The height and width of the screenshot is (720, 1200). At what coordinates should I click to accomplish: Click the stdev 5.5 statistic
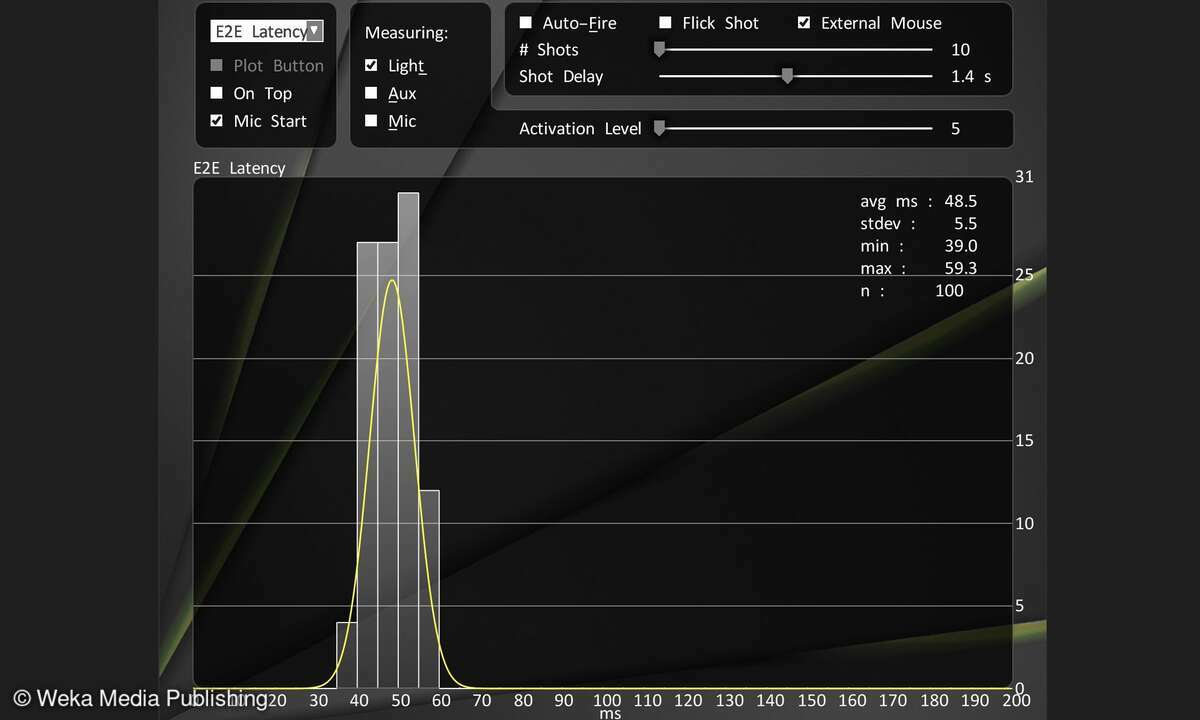[x=918, y=224]
